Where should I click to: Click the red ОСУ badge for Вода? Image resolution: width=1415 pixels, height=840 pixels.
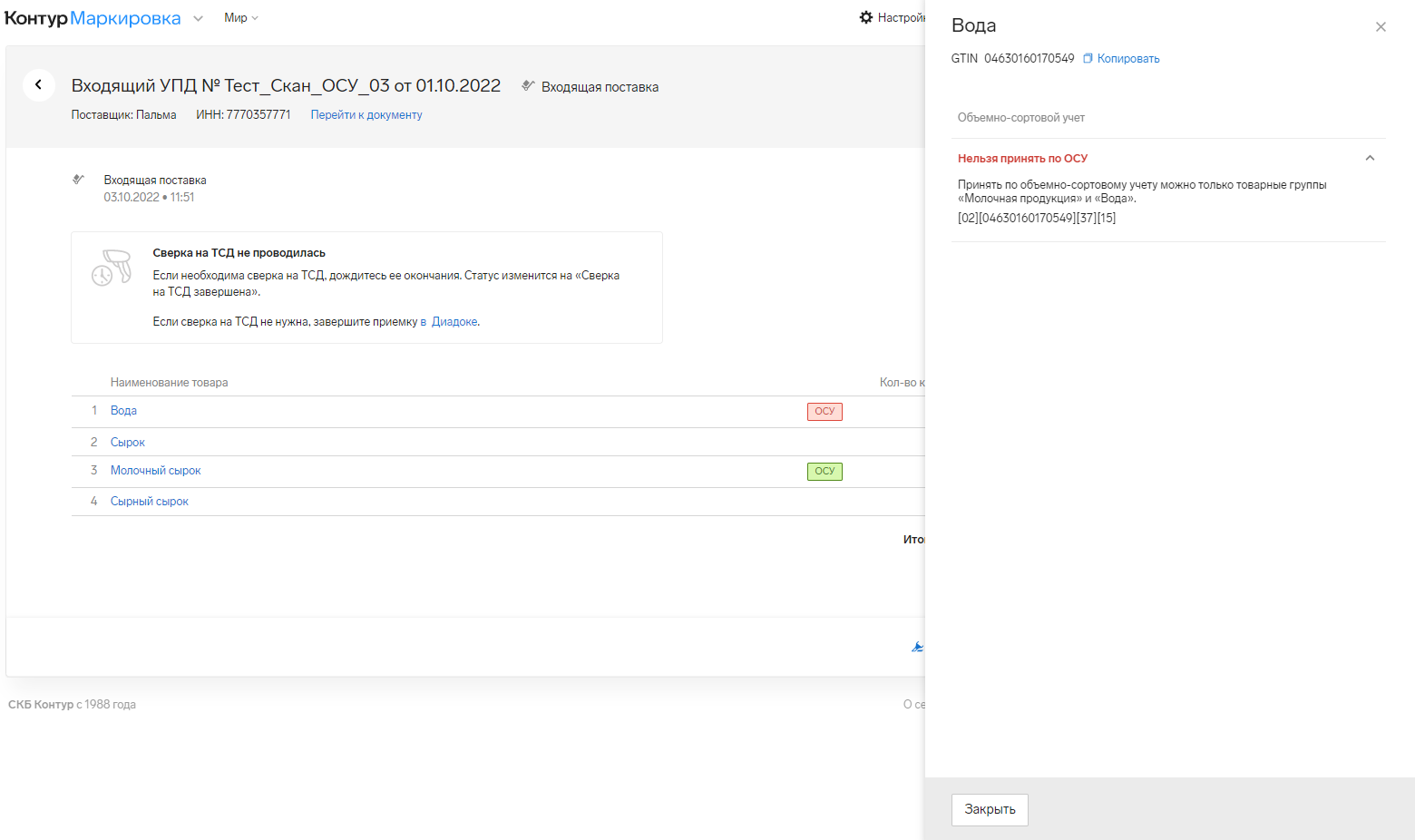point(824,412)
